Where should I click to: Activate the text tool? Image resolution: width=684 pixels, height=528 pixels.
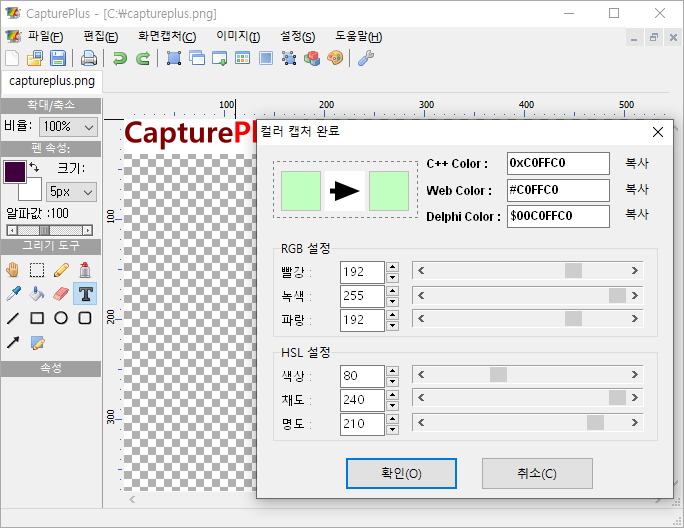85,294
